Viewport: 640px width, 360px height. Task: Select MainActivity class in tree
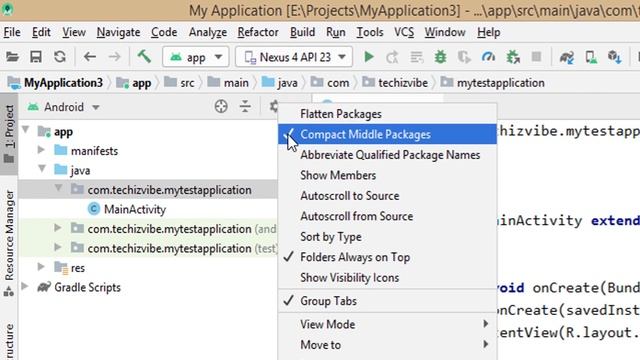point(135,209)
